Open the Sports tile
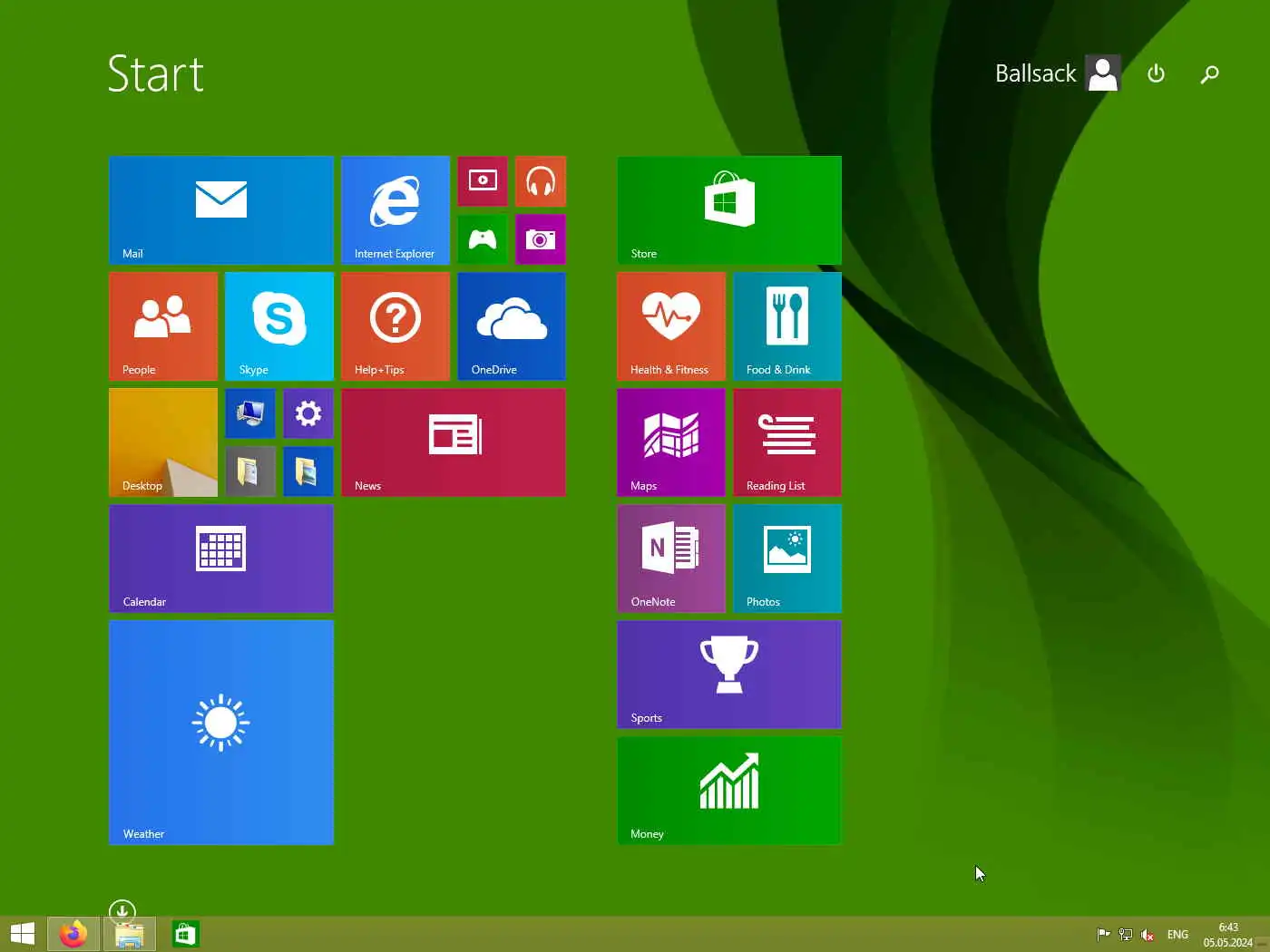The width and height of the screenshot is (1270, 952). (x=729, y=675)
